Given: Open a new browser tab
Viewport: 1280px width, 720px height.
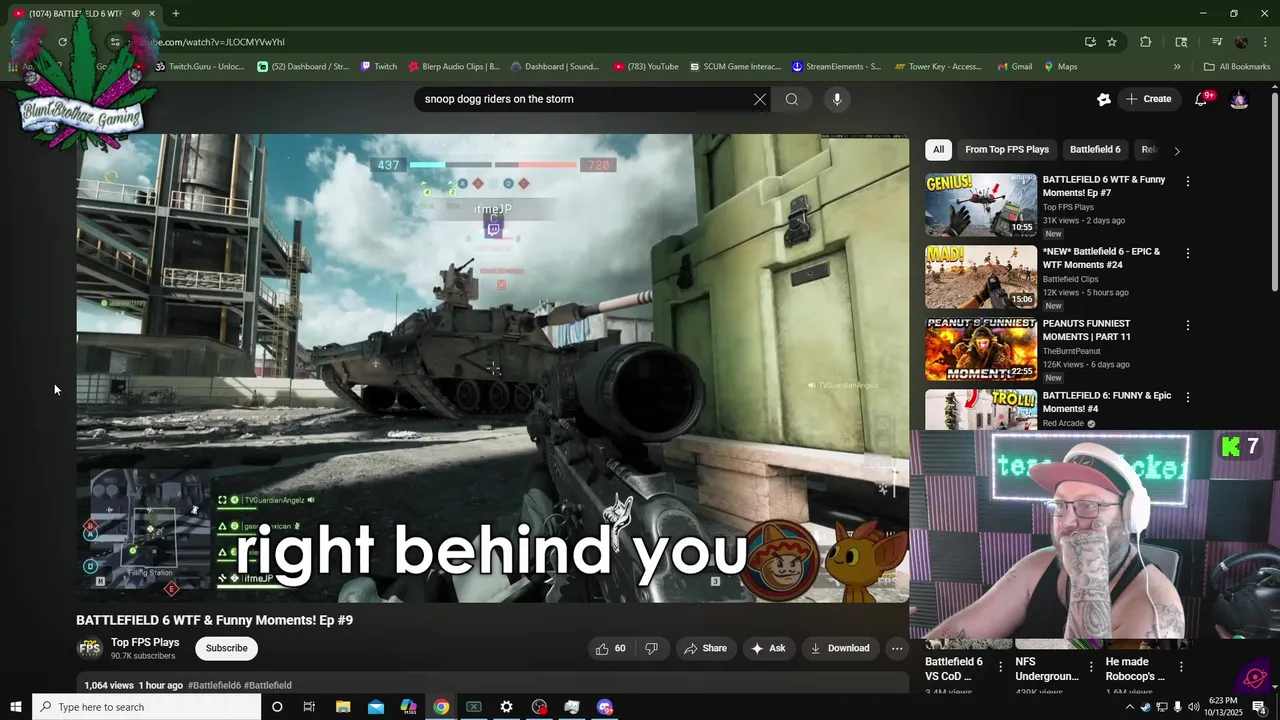Looking at the screenshot, I should click(176, 13).
